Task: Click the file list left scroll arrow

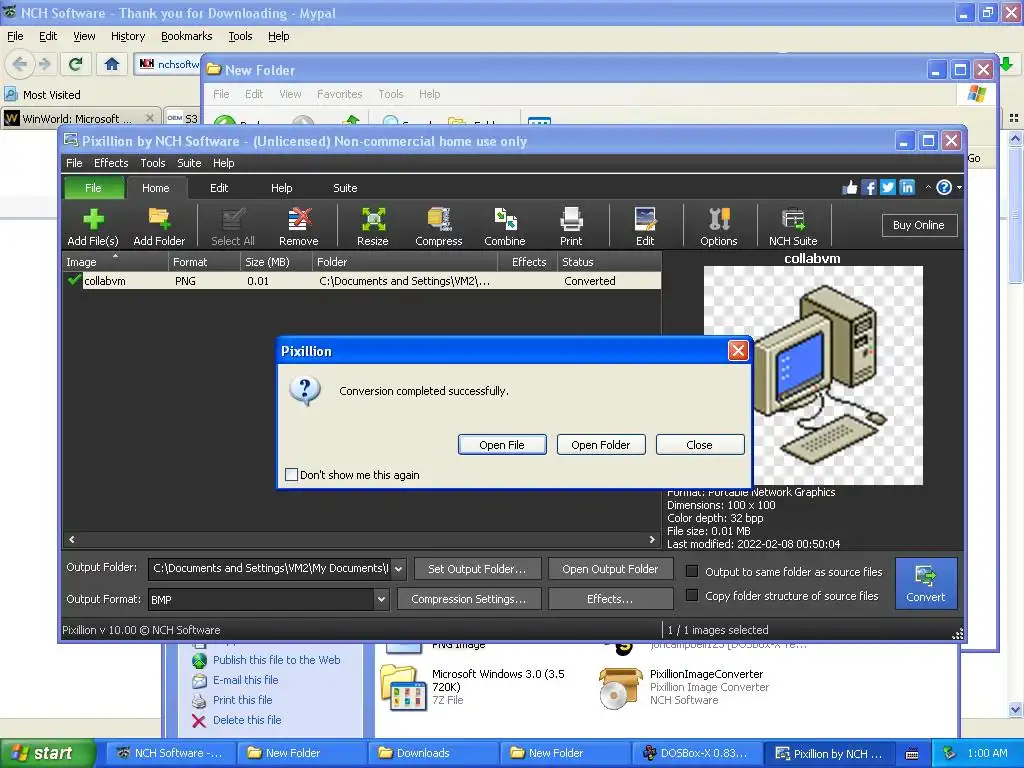Action: [x=72, y=539]
